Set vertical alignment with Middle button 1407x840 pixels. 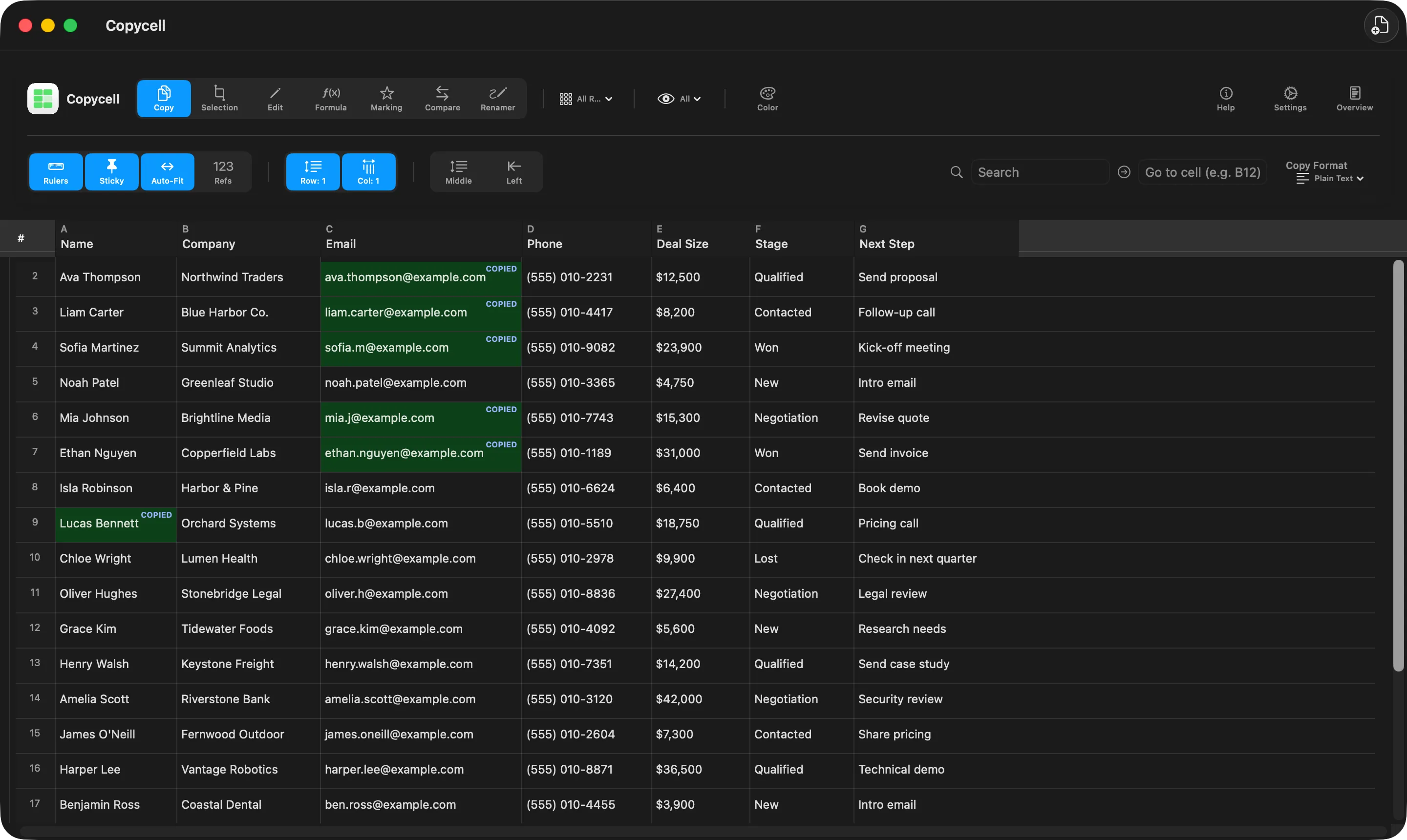click(458, 172)
